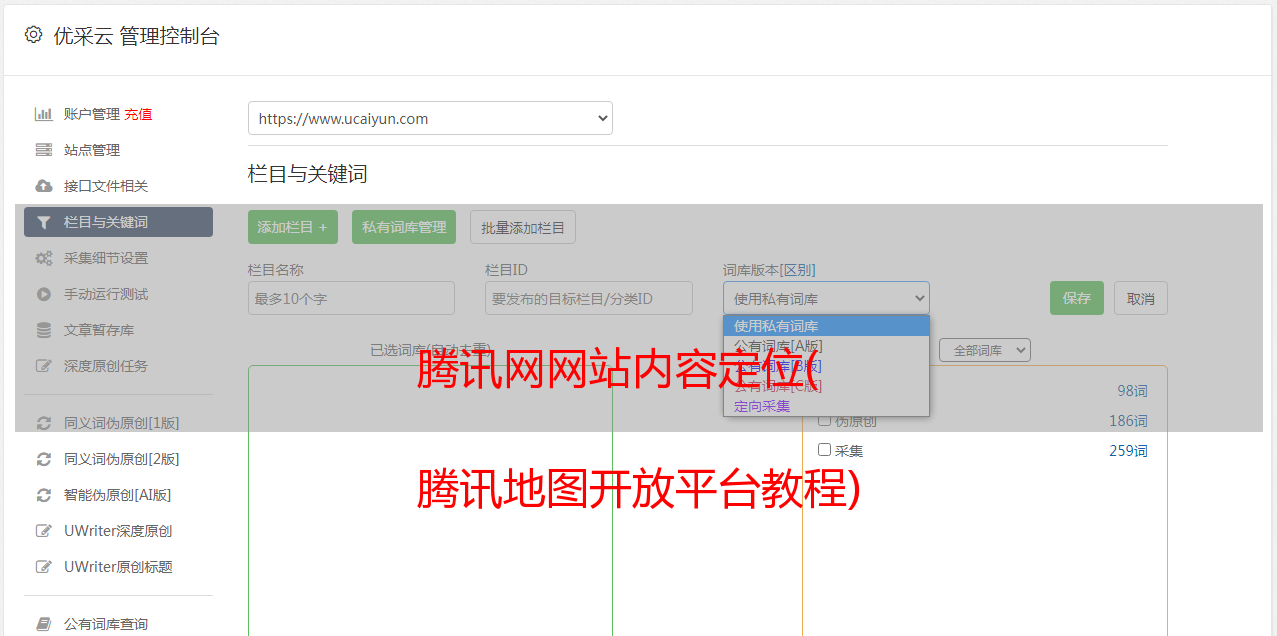Click the 取消 button
This screenshot has height=636, width=1277.
1141,298
